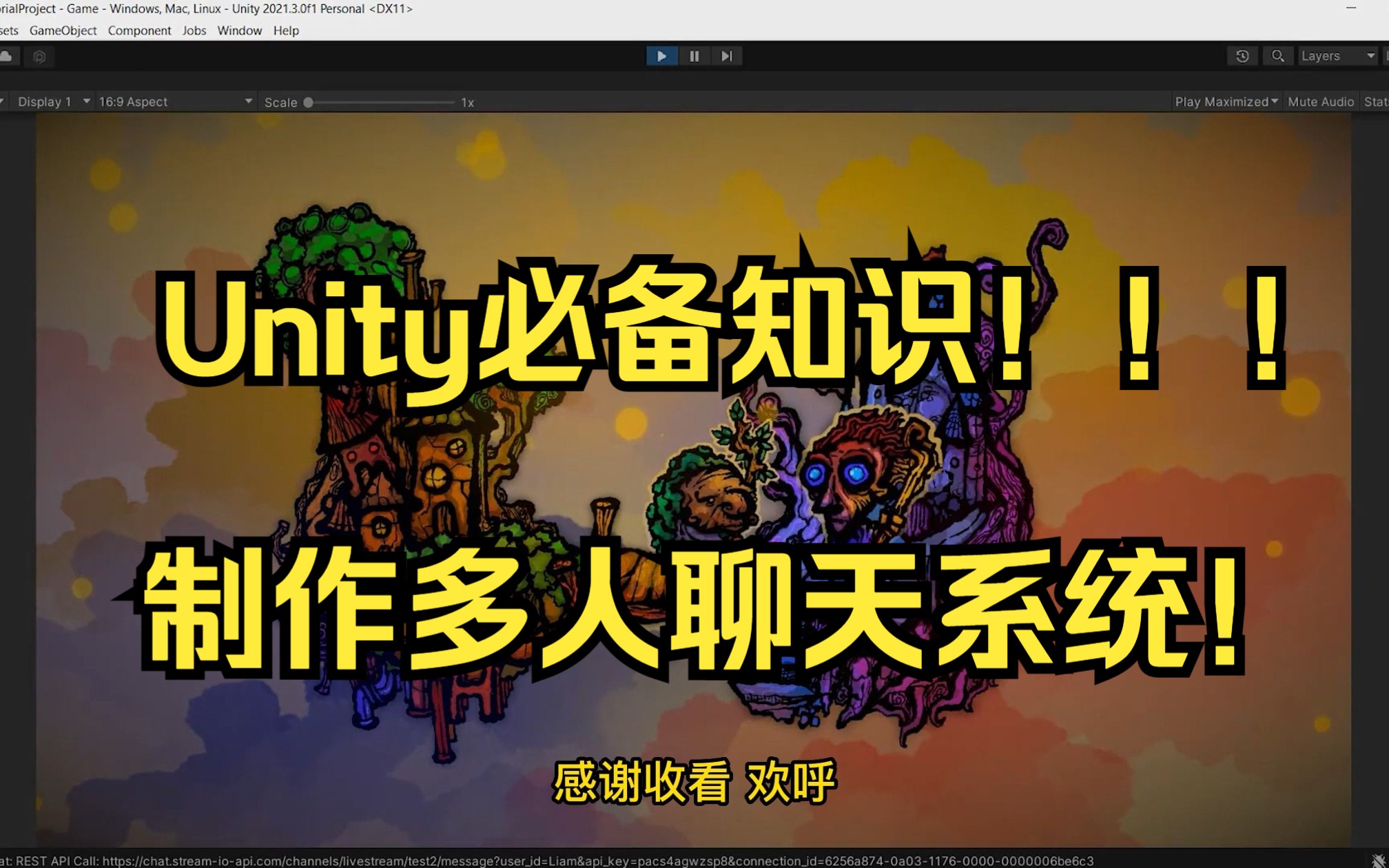Open the Layers dropdown

coord(1337,56)
